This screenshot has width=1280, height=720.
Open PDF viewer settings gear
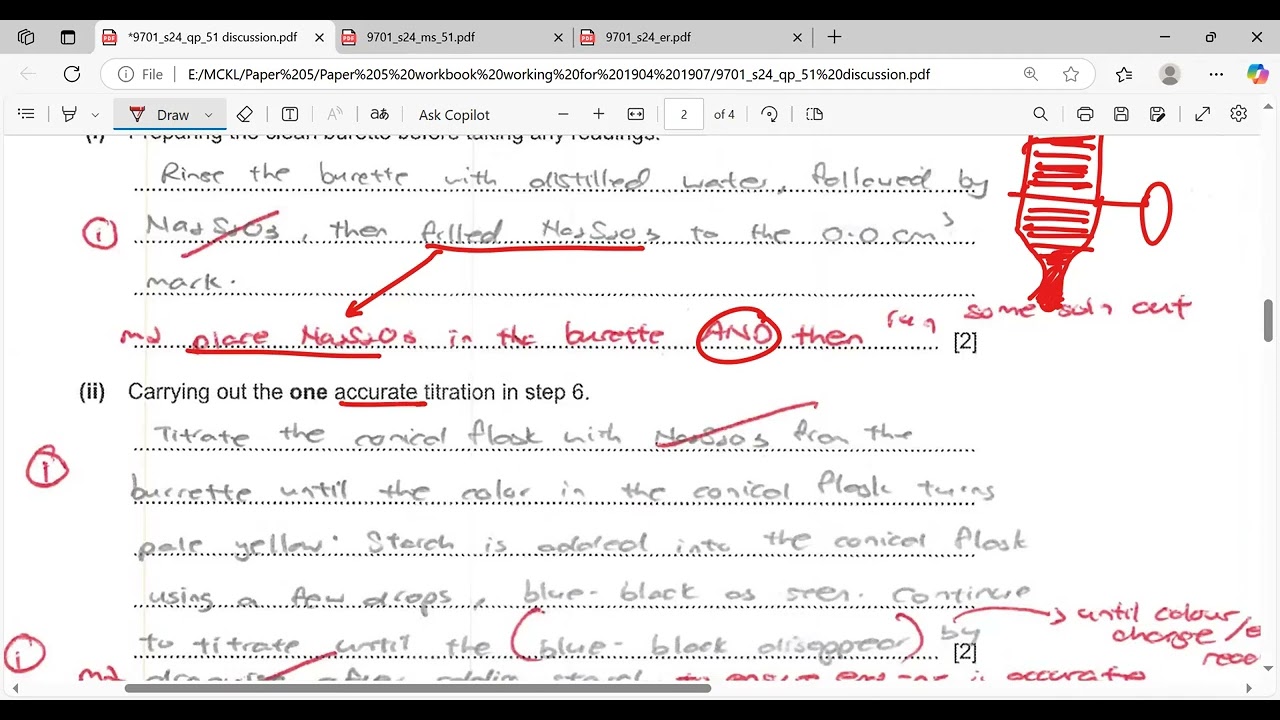1239,114
